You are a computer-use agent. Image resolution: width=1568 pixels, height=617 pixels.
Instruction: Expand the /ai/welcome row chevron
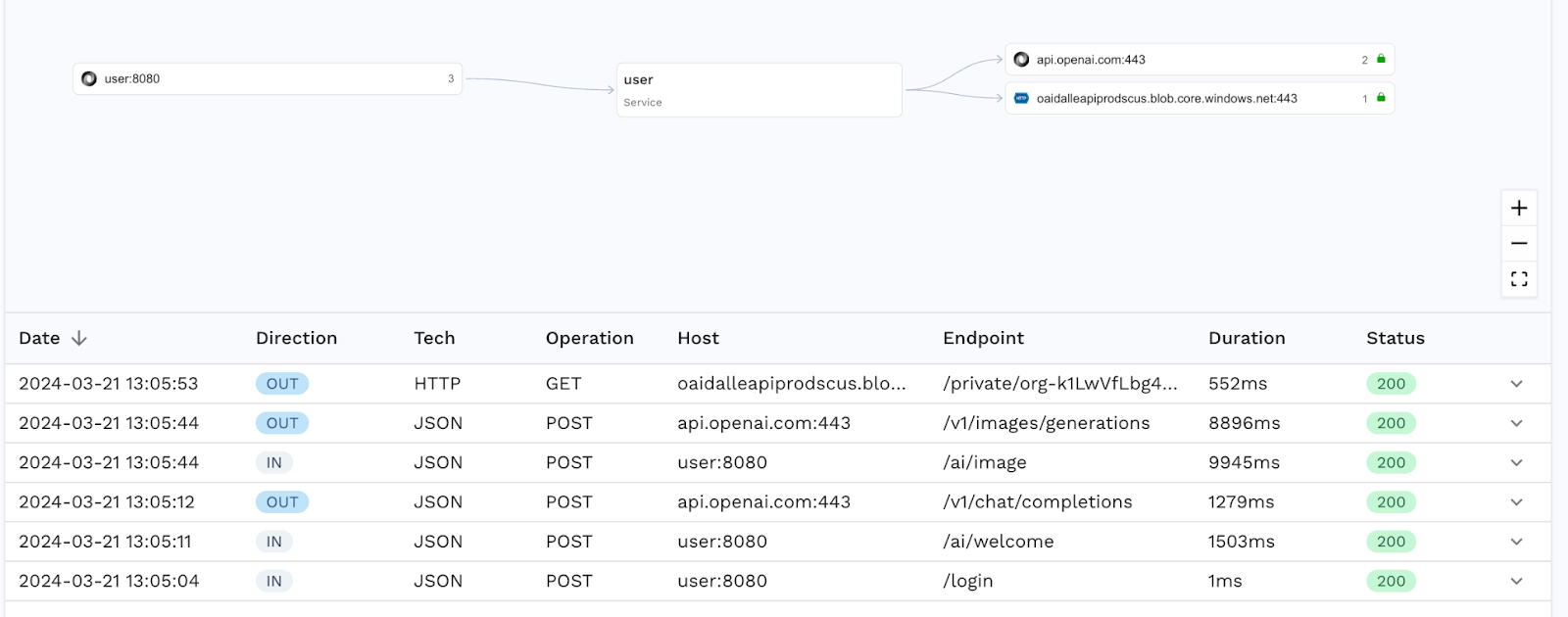(1516, 542)
